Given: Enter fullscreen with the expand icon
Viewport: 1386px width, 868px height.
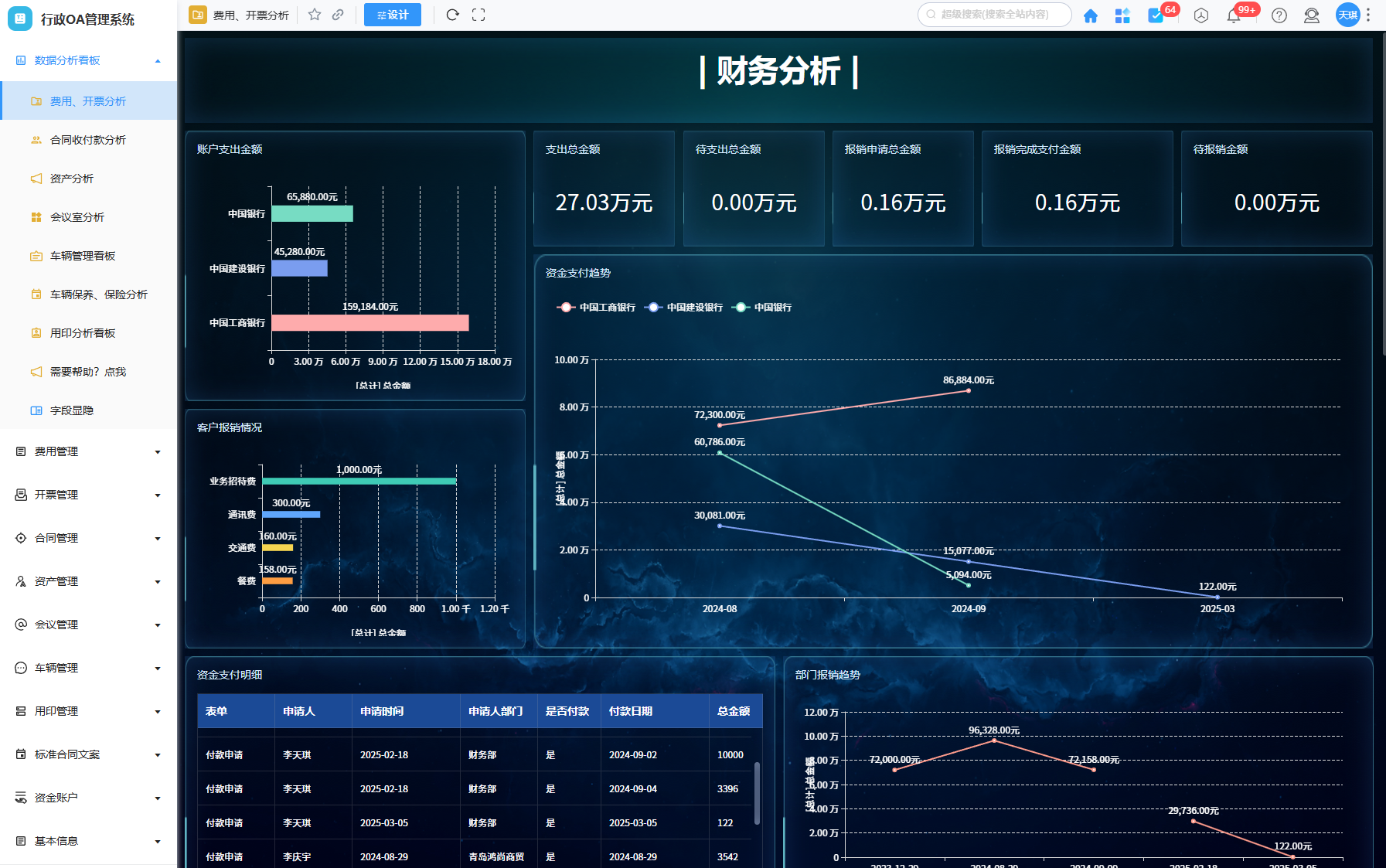Looking at the screenshot, I should (478, 15).
